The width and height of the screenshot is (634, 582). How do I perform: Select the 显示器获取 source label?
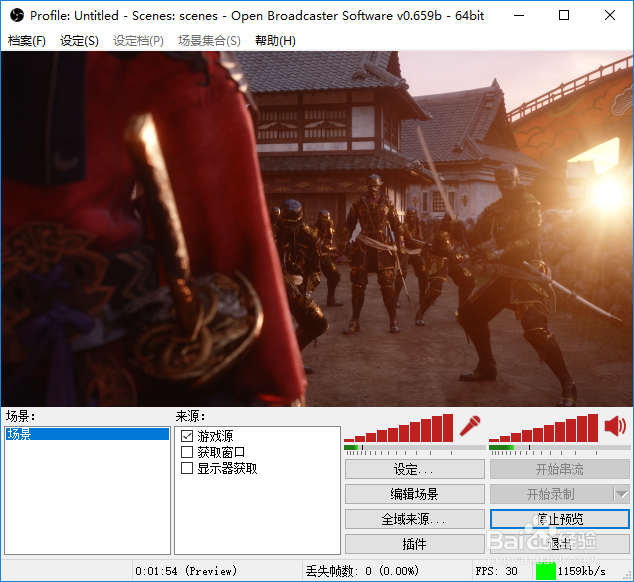click(x=227, y=468)
